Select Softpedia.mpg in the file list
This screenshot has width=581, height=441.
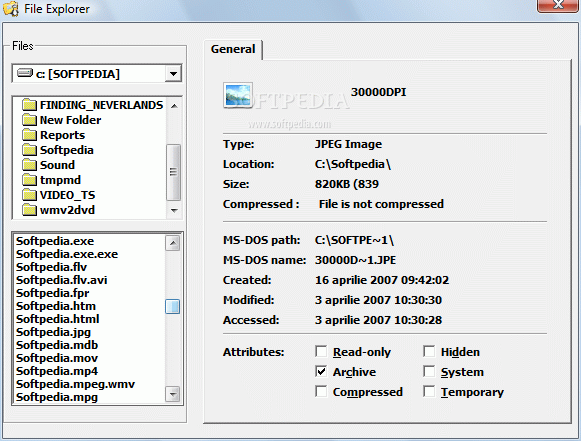coord(57,397)
